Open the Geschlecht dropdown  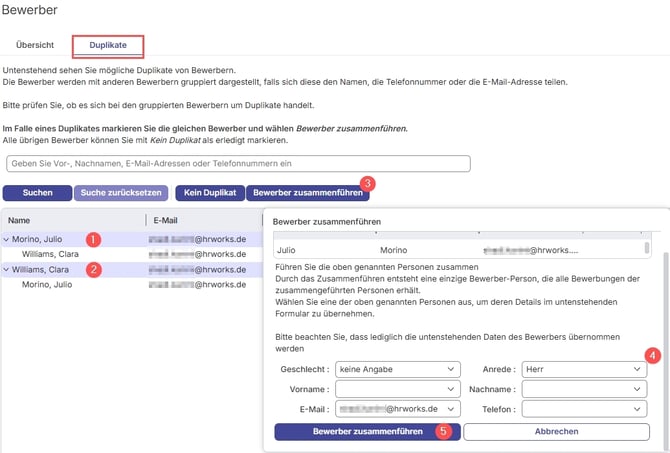click(x=397, y=369)
